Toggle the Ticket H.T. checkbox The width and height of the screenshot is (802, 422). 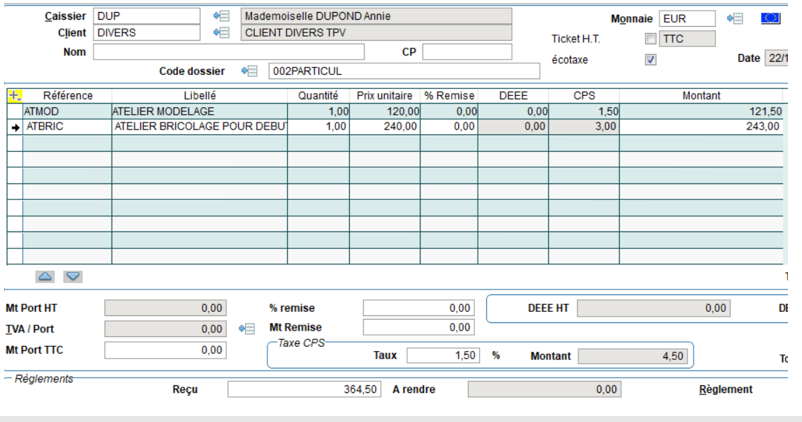(651, 39)
